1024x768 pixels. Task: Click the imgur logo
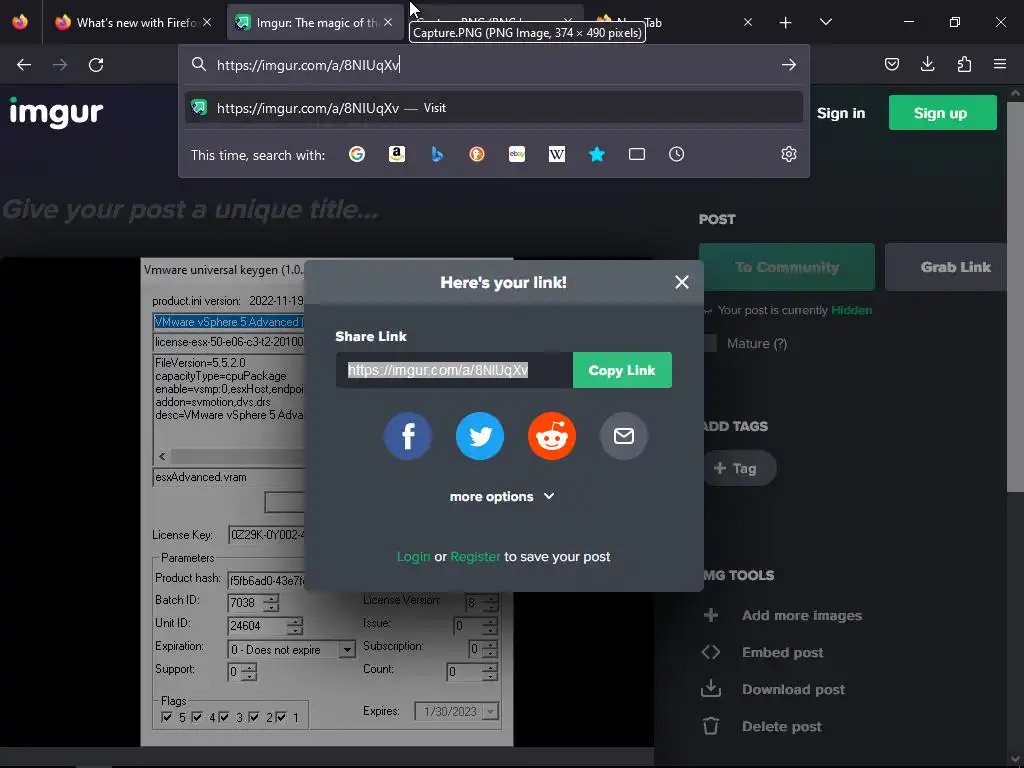[56, 112]
